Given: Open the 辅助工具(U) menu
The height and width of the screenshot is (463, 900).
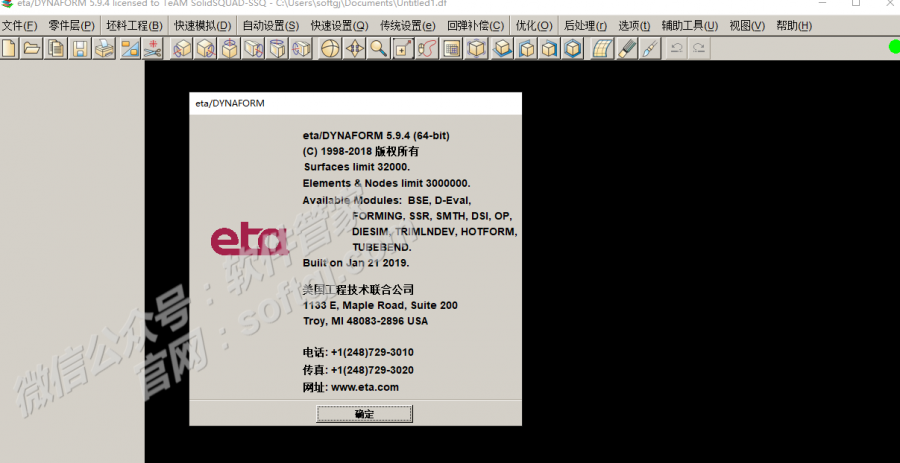Looking at the screenshot, I should tap(690, 26).
